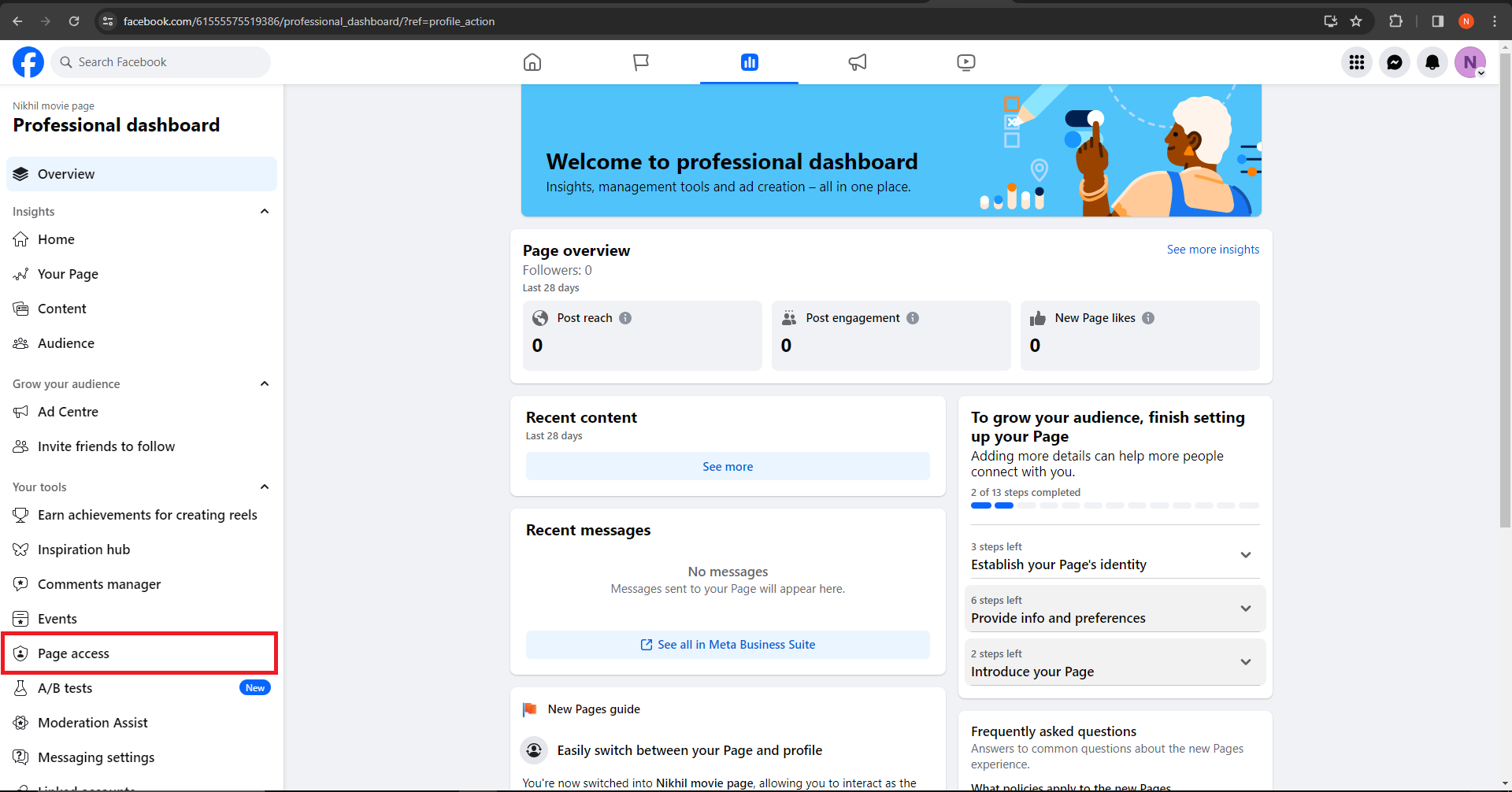Open the Ad Centre megaphone icon in top navigation

pyautogui.click(x=858, y=62)
